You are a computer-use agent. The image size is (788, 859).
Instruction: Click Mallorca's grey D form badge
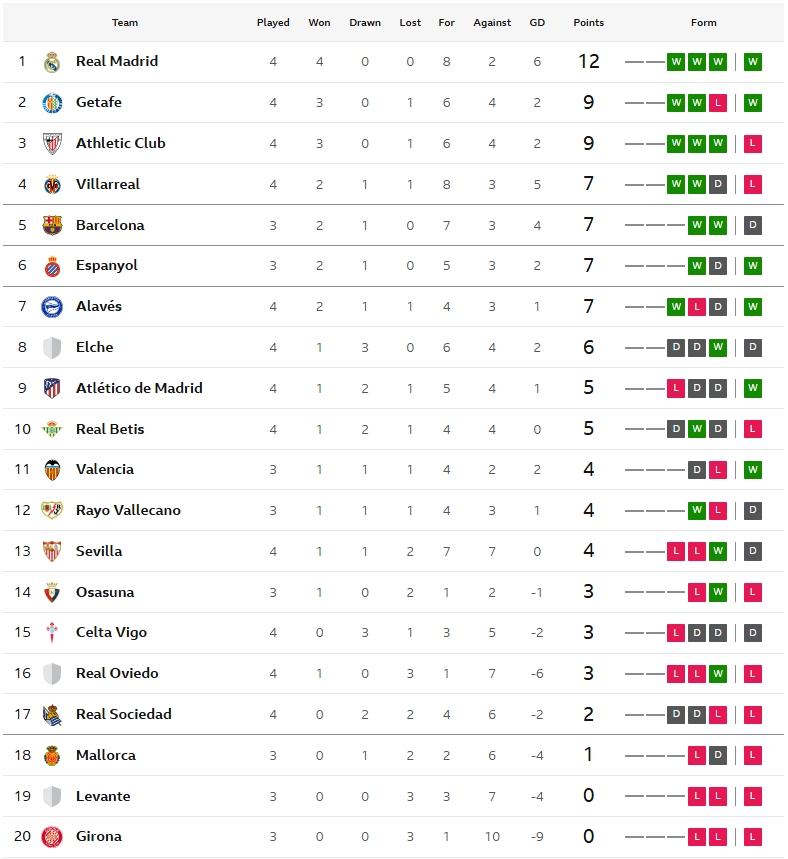718,755
